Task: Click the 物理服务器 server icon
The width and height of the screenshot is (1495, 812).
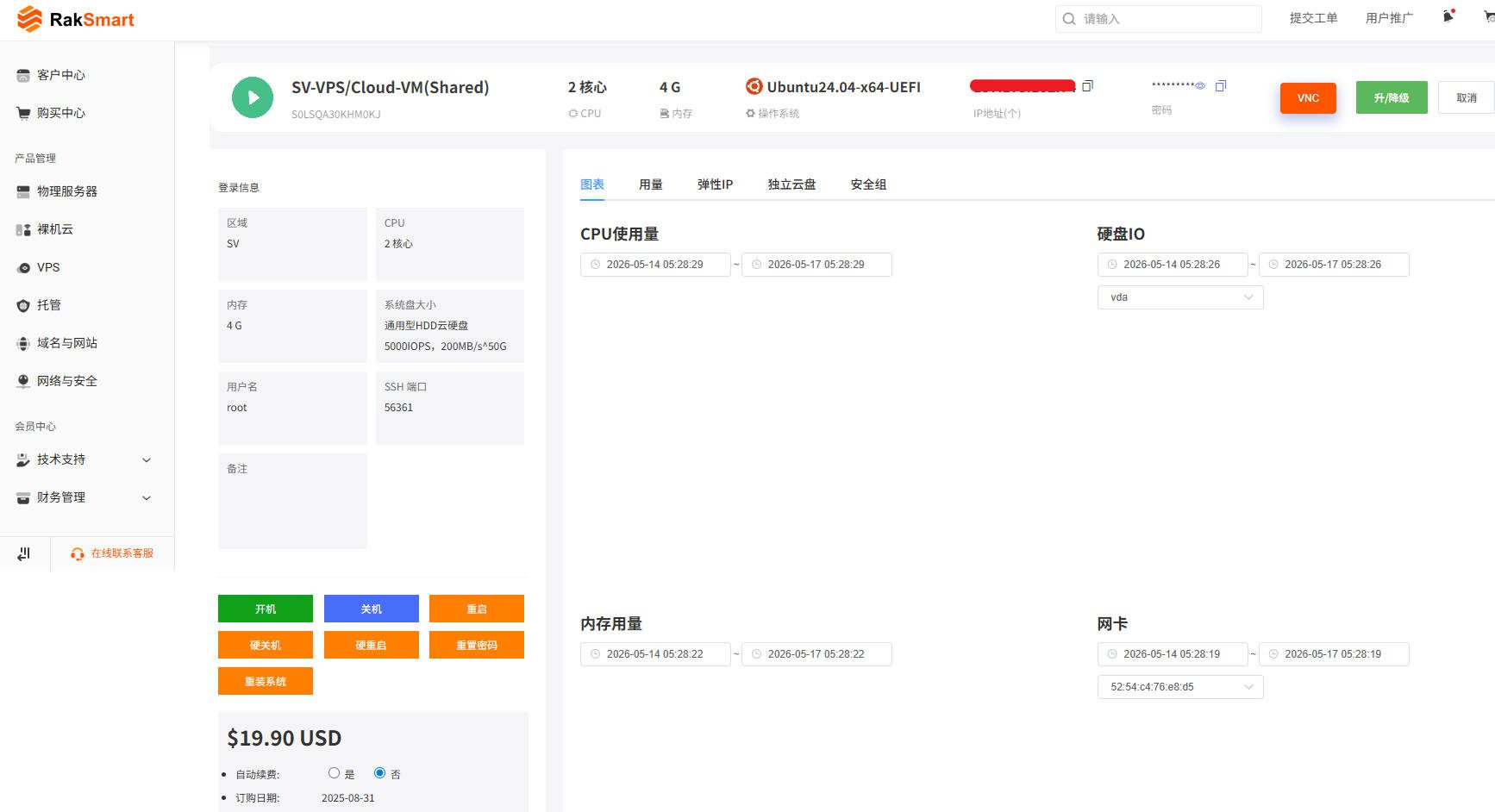Action: click(23, 191)
